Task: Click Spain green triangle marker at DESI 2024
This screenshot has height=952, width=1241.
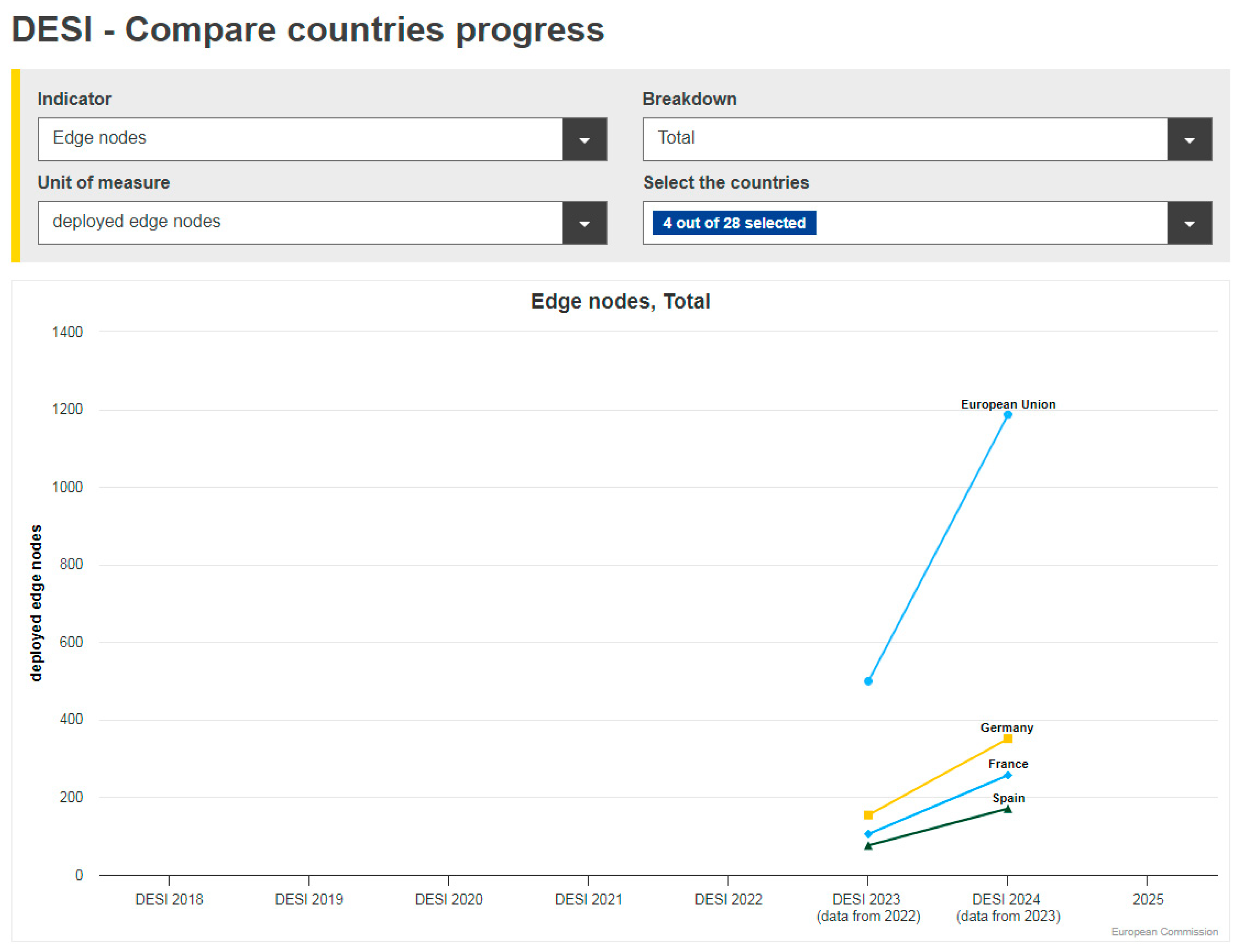Action: coord(1008,809)
